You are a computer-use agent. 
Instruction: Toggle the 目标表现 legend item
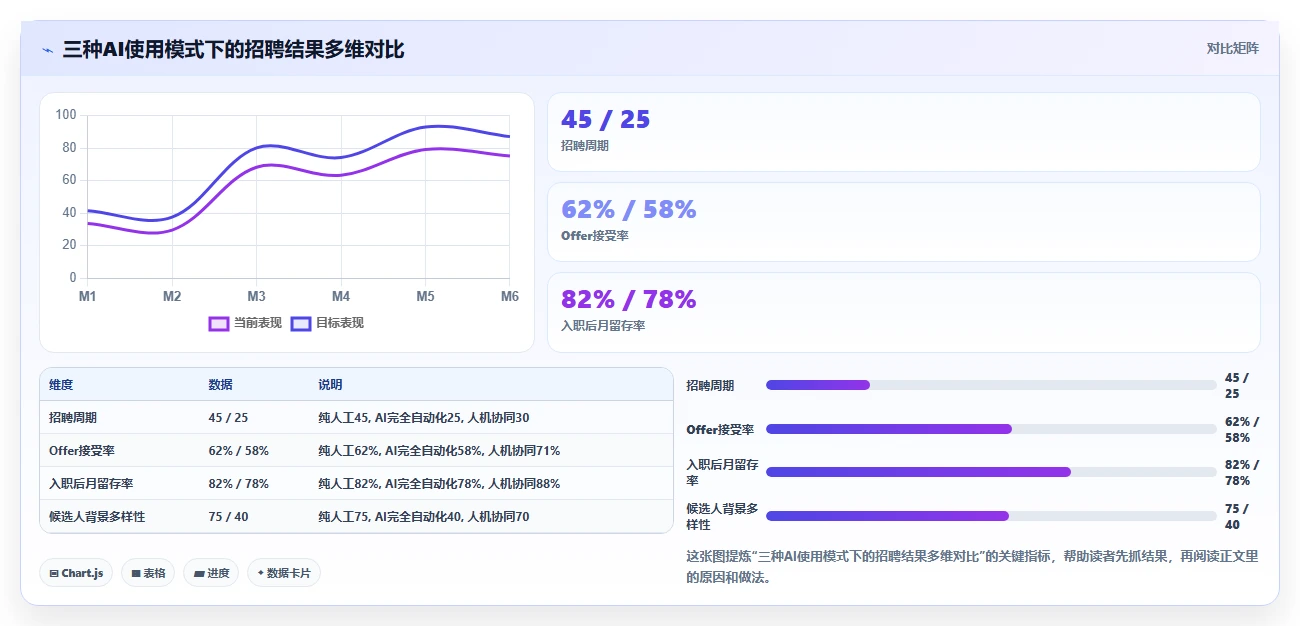point(327,323)
